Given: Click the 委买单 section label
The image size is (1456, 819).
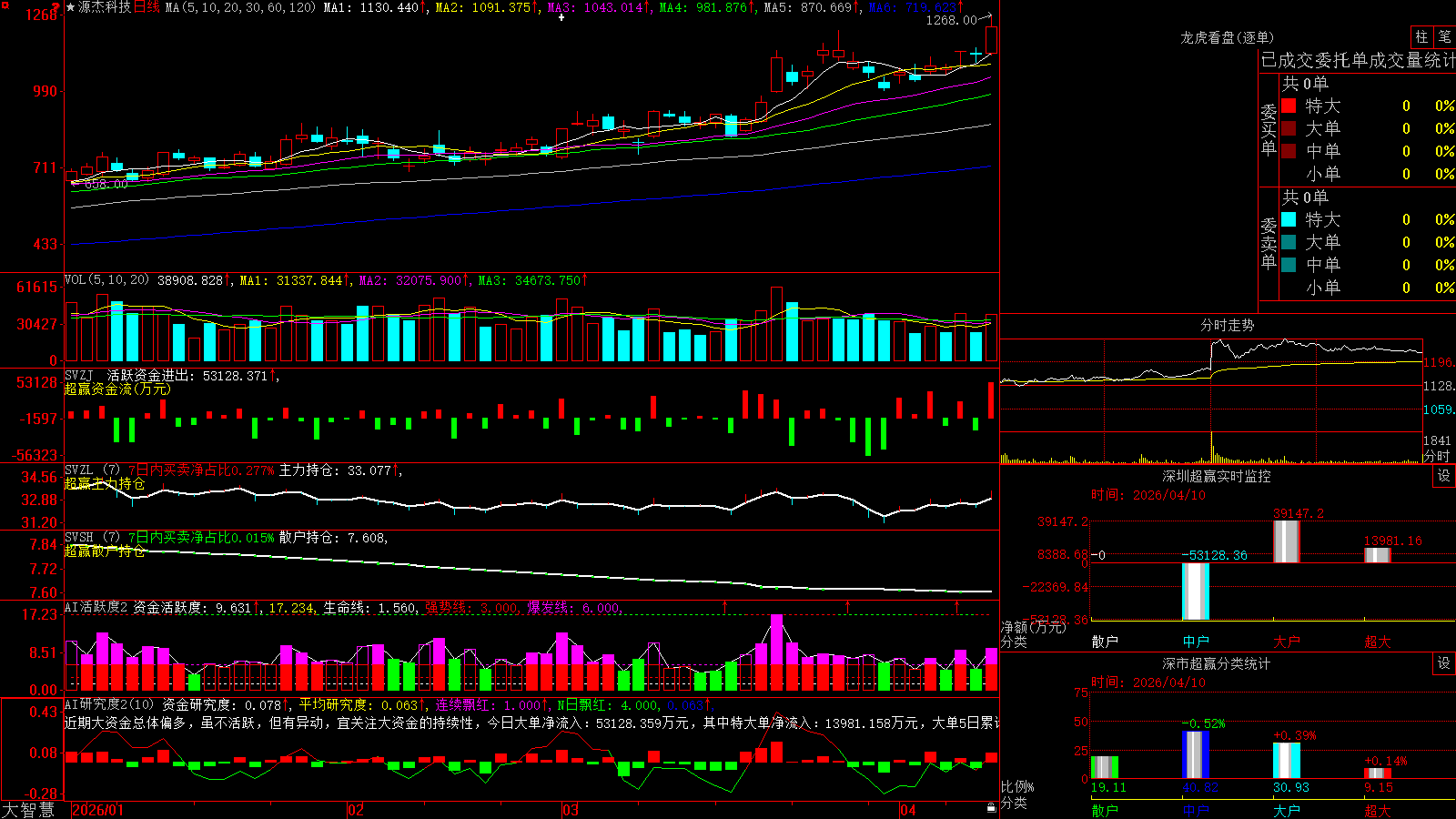Looking at the screenshot, I should [1269, 129].
